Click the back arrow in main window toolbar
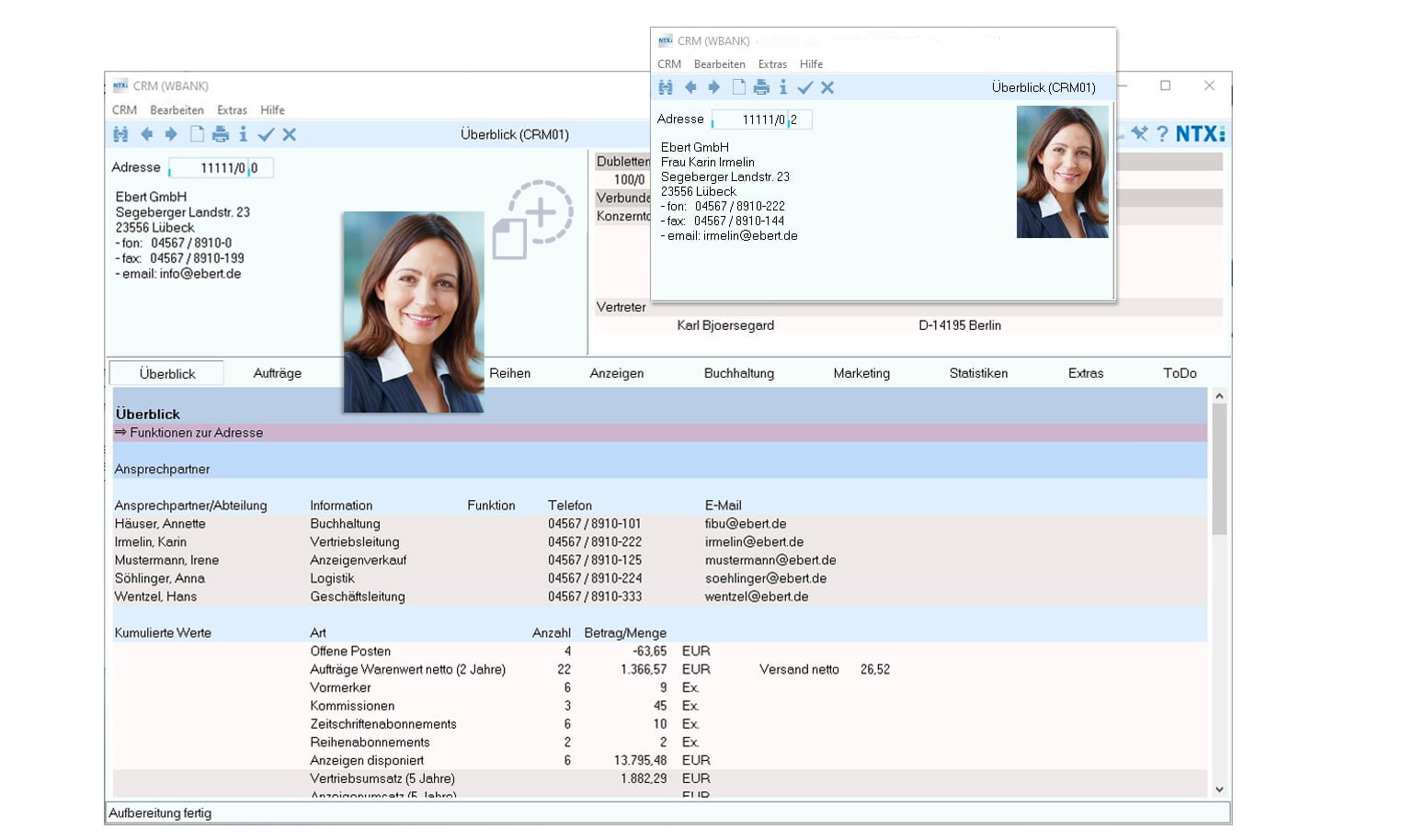The width and height of the screenshot is (1414, 840). click(x=146, y=134)
